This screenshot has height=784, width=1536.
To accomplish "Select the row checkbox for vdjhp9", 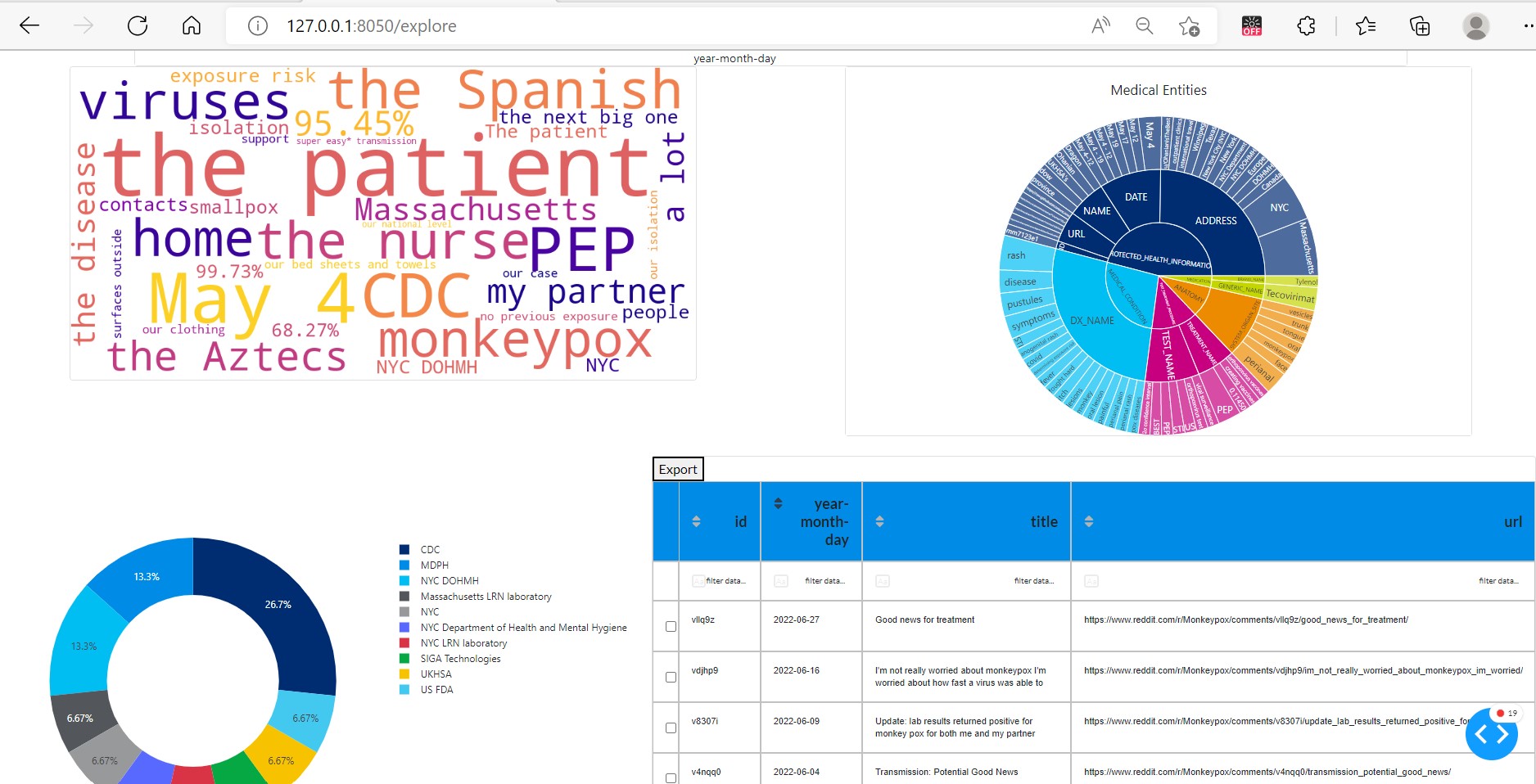I will tap(671, 678).
